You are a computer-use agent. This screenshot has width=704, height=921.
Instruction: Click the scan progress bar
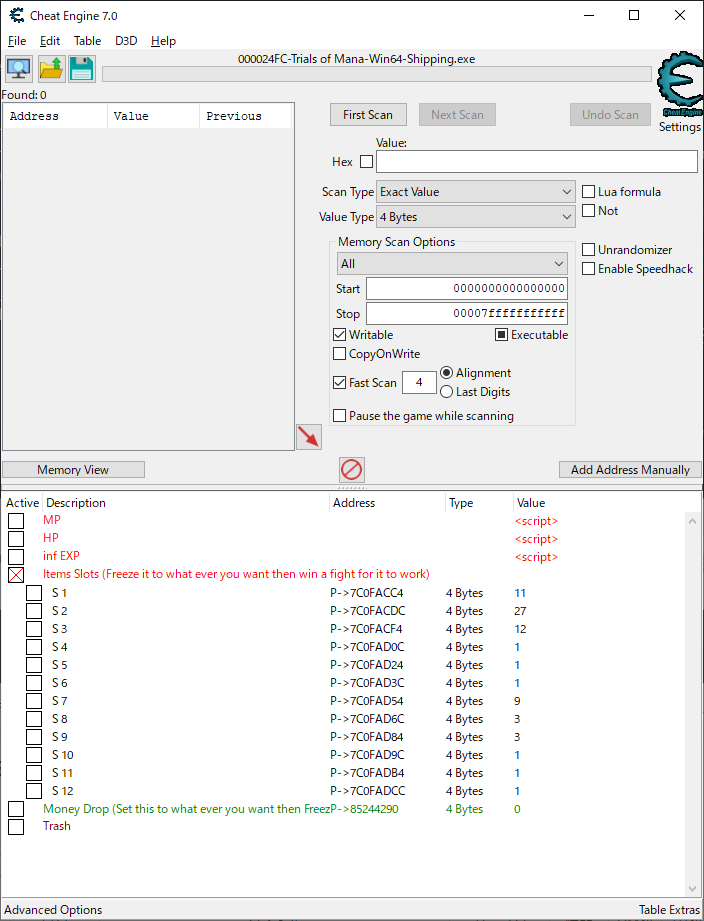[x=376, y=74]
